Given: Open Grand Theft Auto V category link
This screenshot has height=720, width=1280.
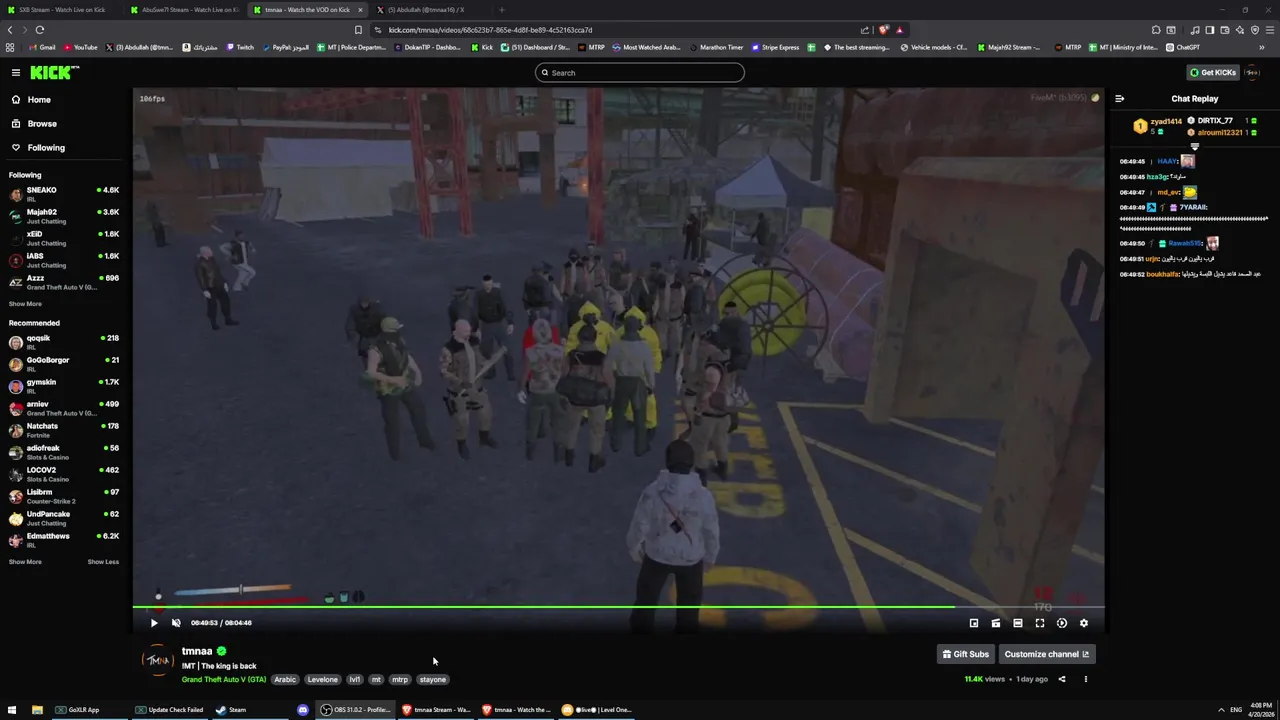Looking at the screenshot, I should pyautogui.click(x=224, y=680).
